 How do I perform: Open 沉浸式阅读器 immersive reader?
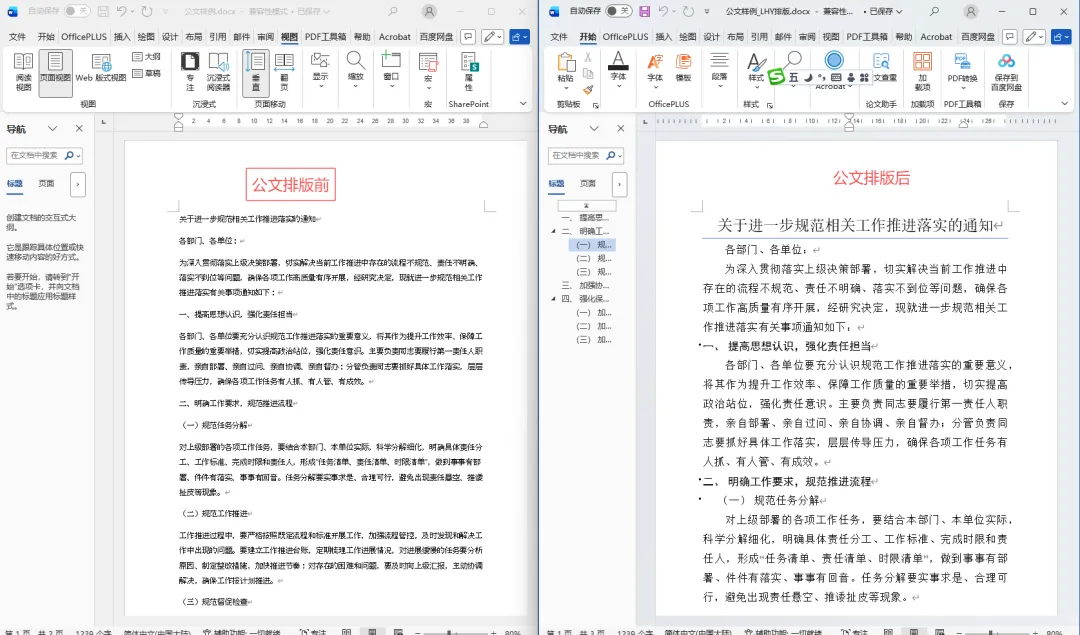pos(218,72)
